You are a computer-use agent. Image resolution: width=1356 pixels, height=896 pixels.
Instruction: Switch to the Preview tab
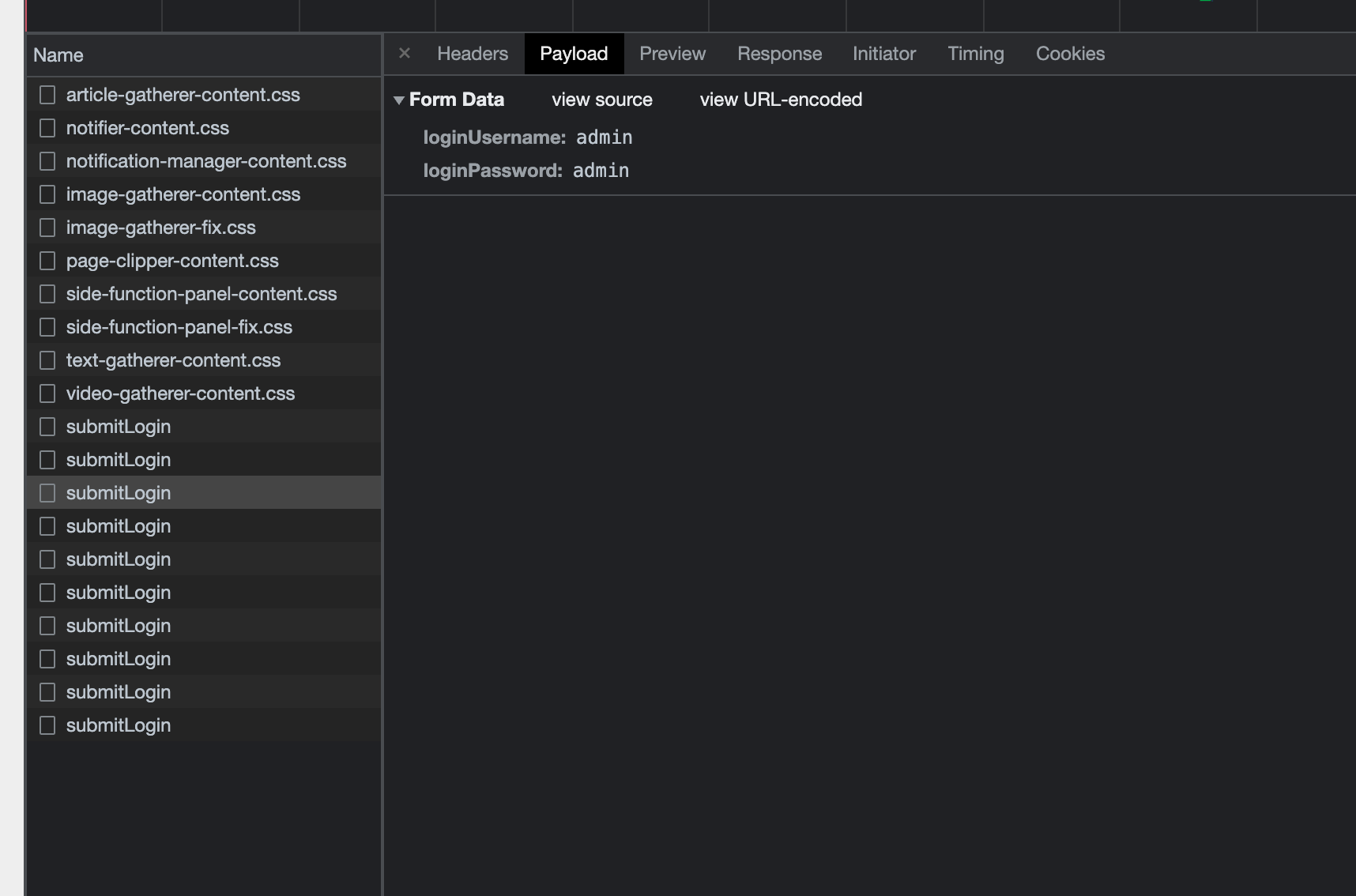(x=672, y=53)
